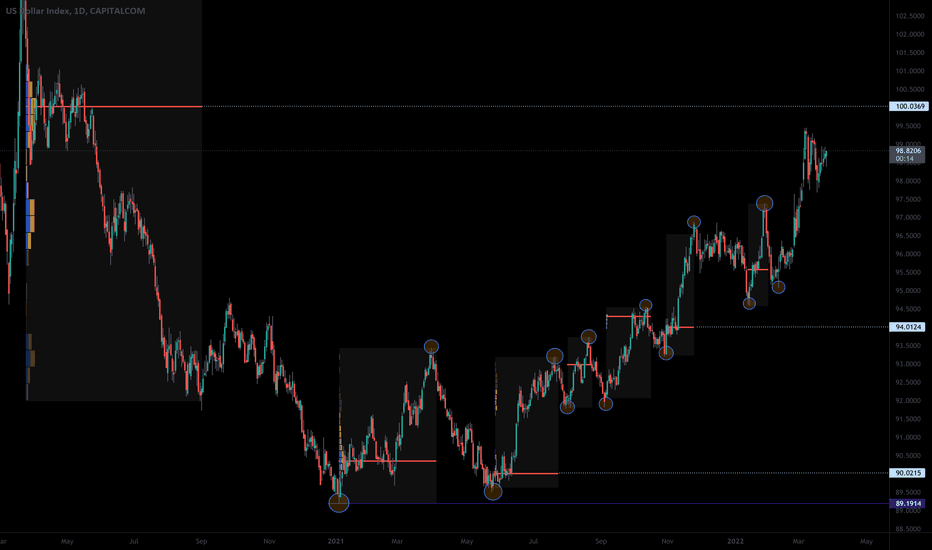Click the 90.0215 price level label

click(x=908, y=473)
